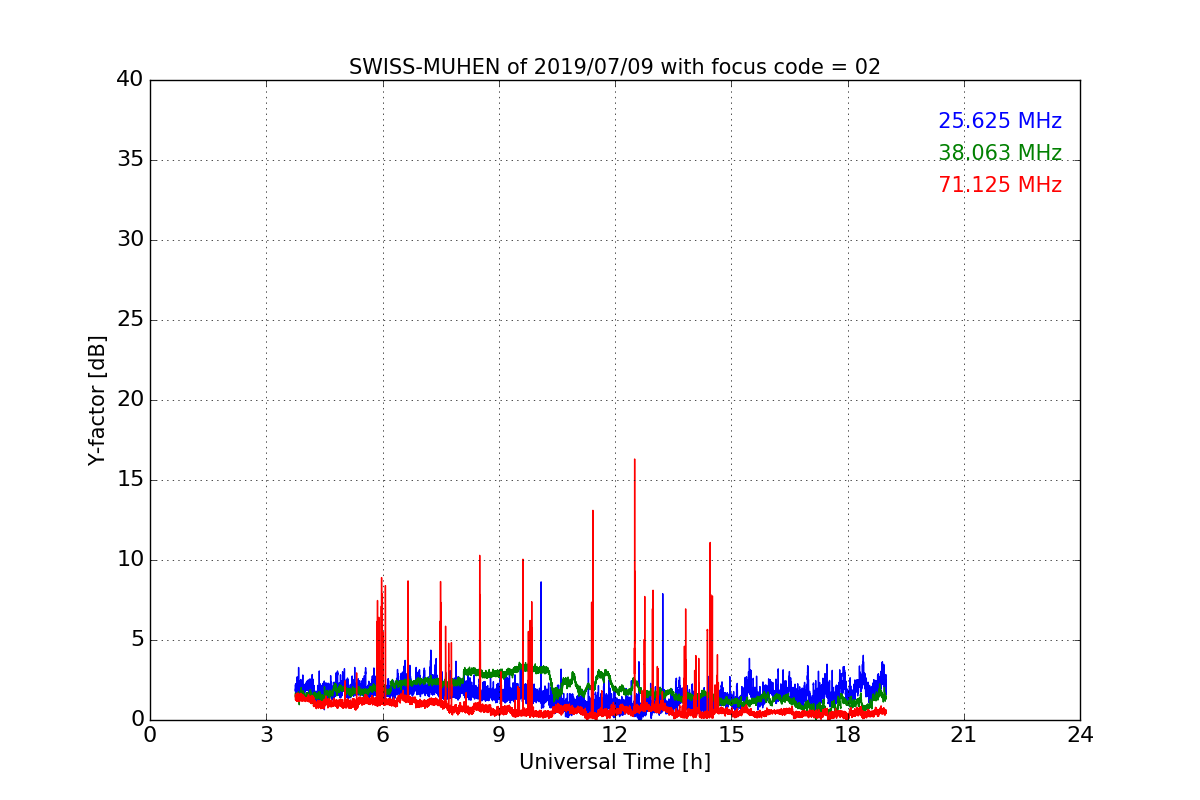This screenshot has height=800, width=1200.
Task: Select the 25.625 MHz legend label
Action: coord(1000,121)
